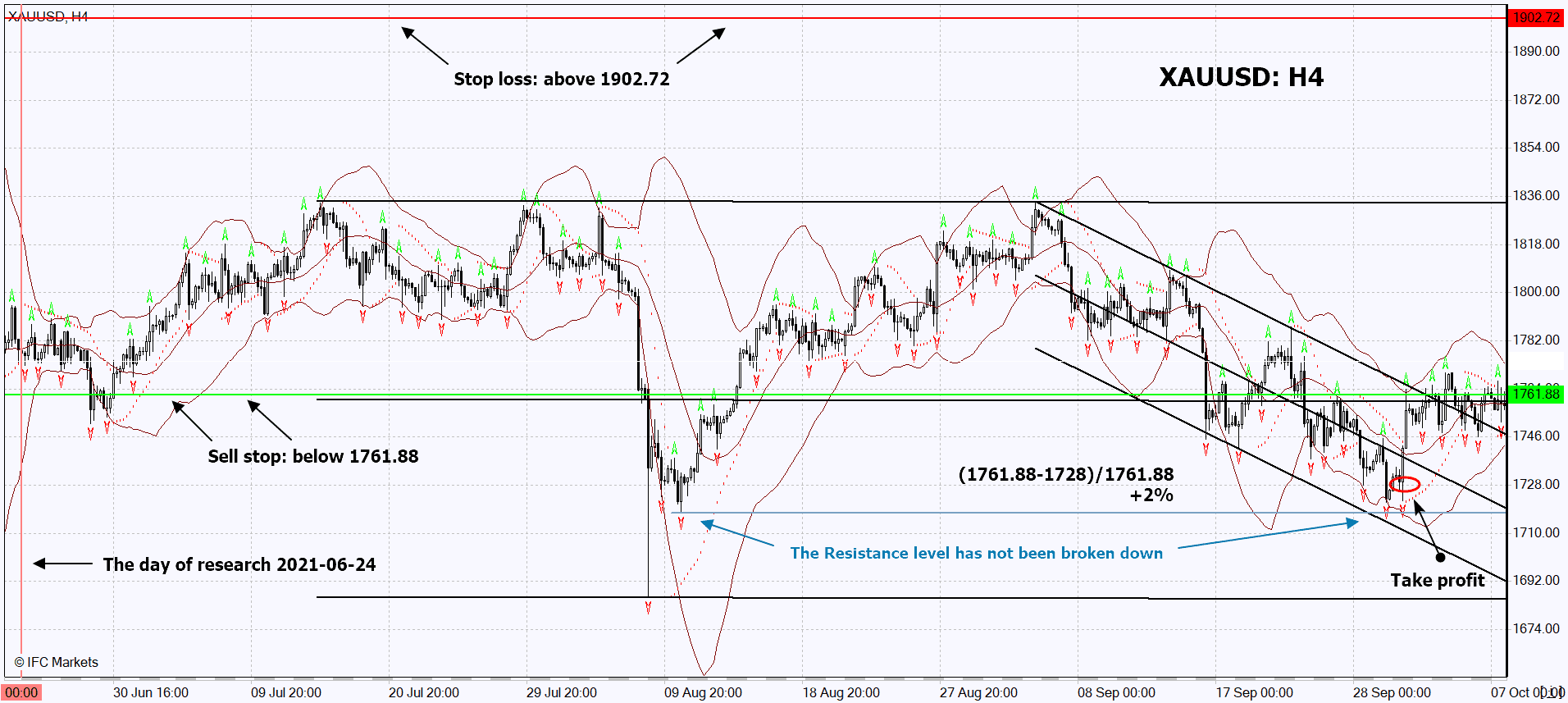Click the 1836.00 price scale value
Viewport: 1568px width, 703px height.
(x=1536, y=195)
